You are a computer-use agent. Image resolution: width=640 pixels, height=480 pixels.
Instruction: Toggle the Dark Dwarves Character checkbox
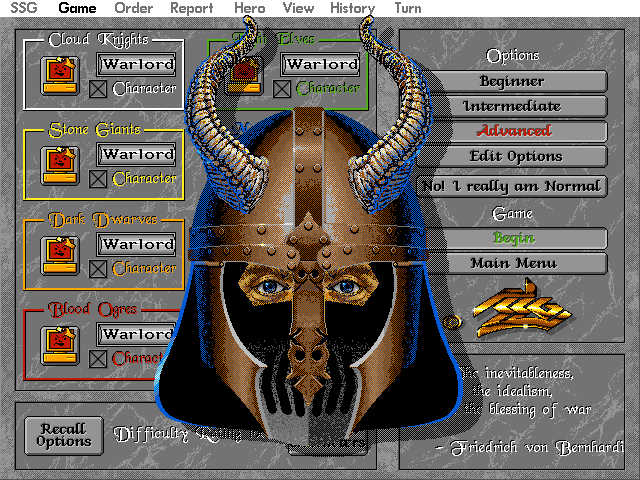tap(98, 269)
